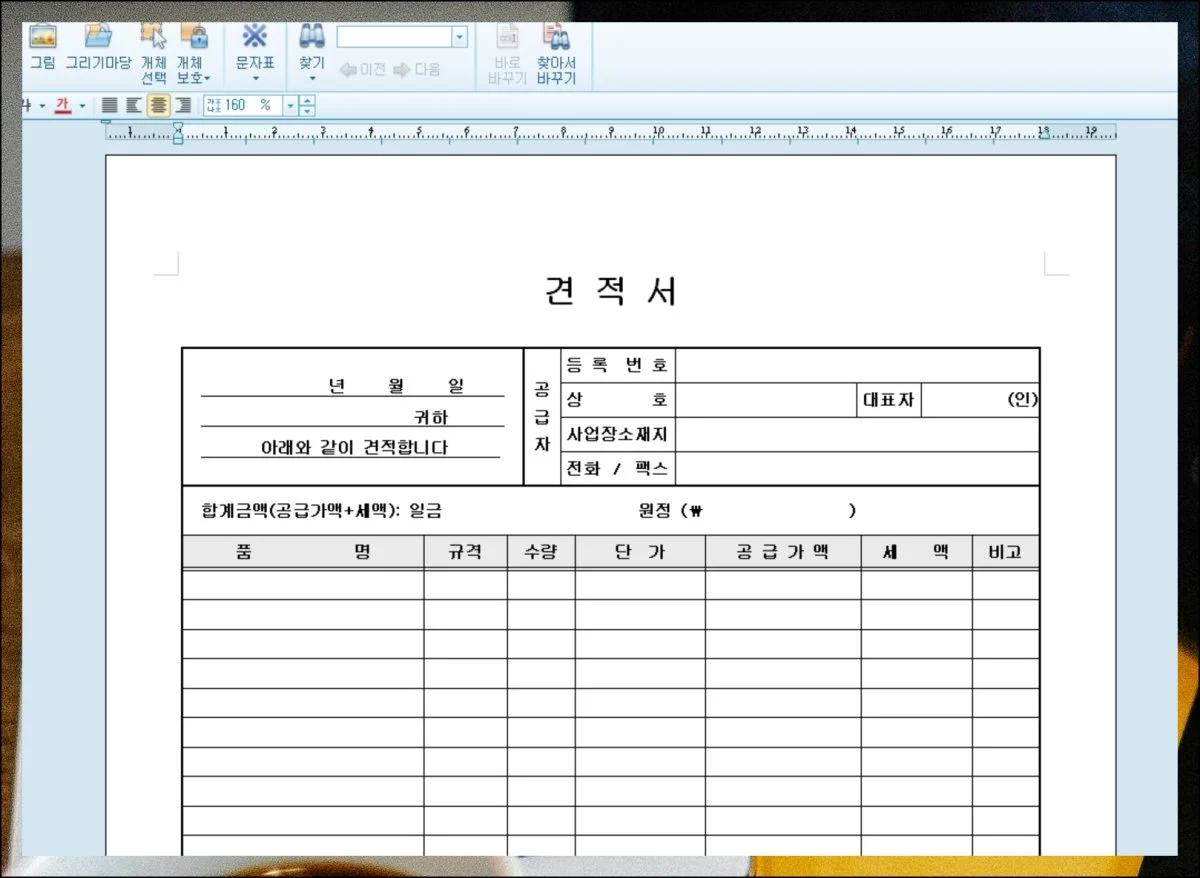The width and height of the screenshot is (1200, 878).
Task: Click the 찾기 binoculars icon
Action: click(x=312, y=38)
